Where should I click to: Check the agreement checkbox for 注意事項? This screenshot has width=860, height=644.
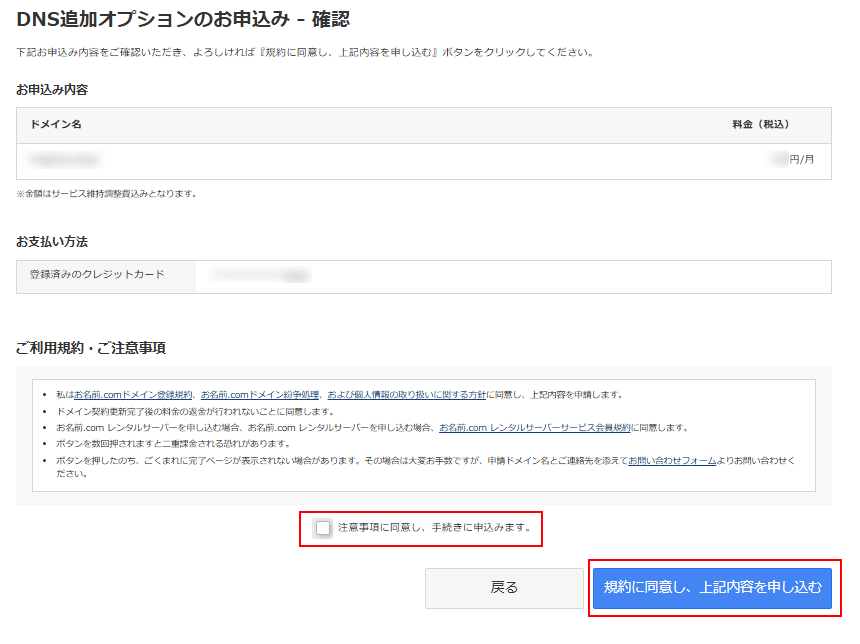click(322, 527)
